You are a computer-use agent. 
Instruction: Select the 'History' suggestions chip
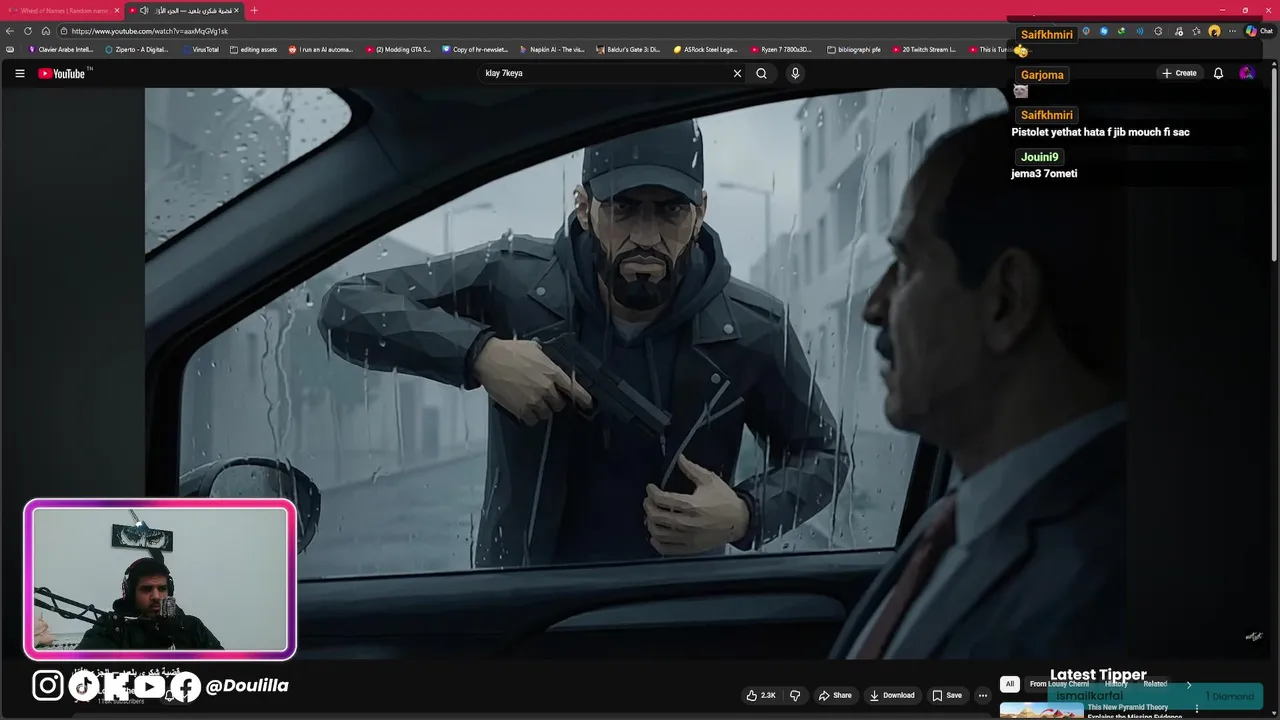tap(1116, 684)
